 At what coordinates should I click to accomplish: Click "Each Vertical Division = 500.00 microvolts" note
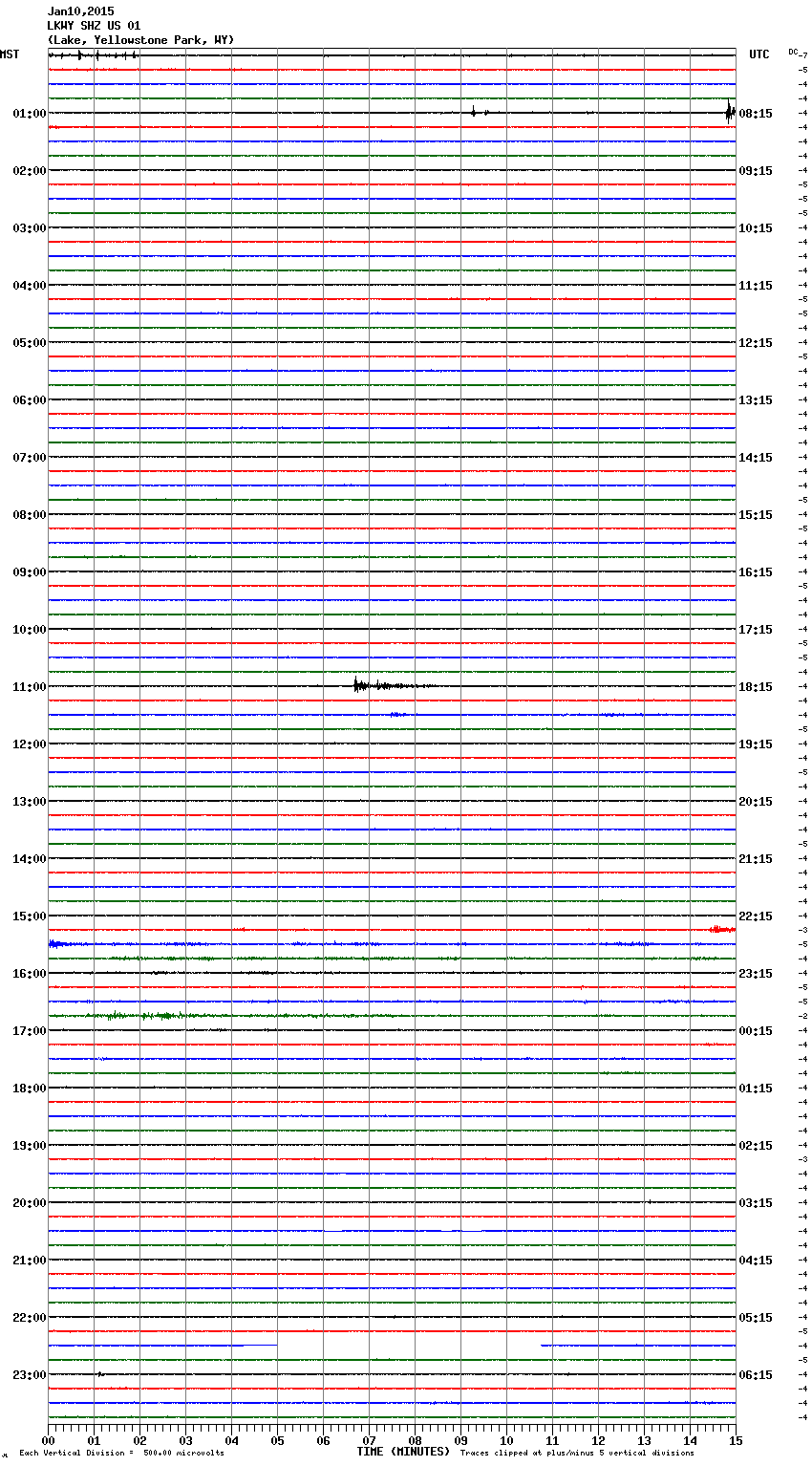coord(121,1454)
